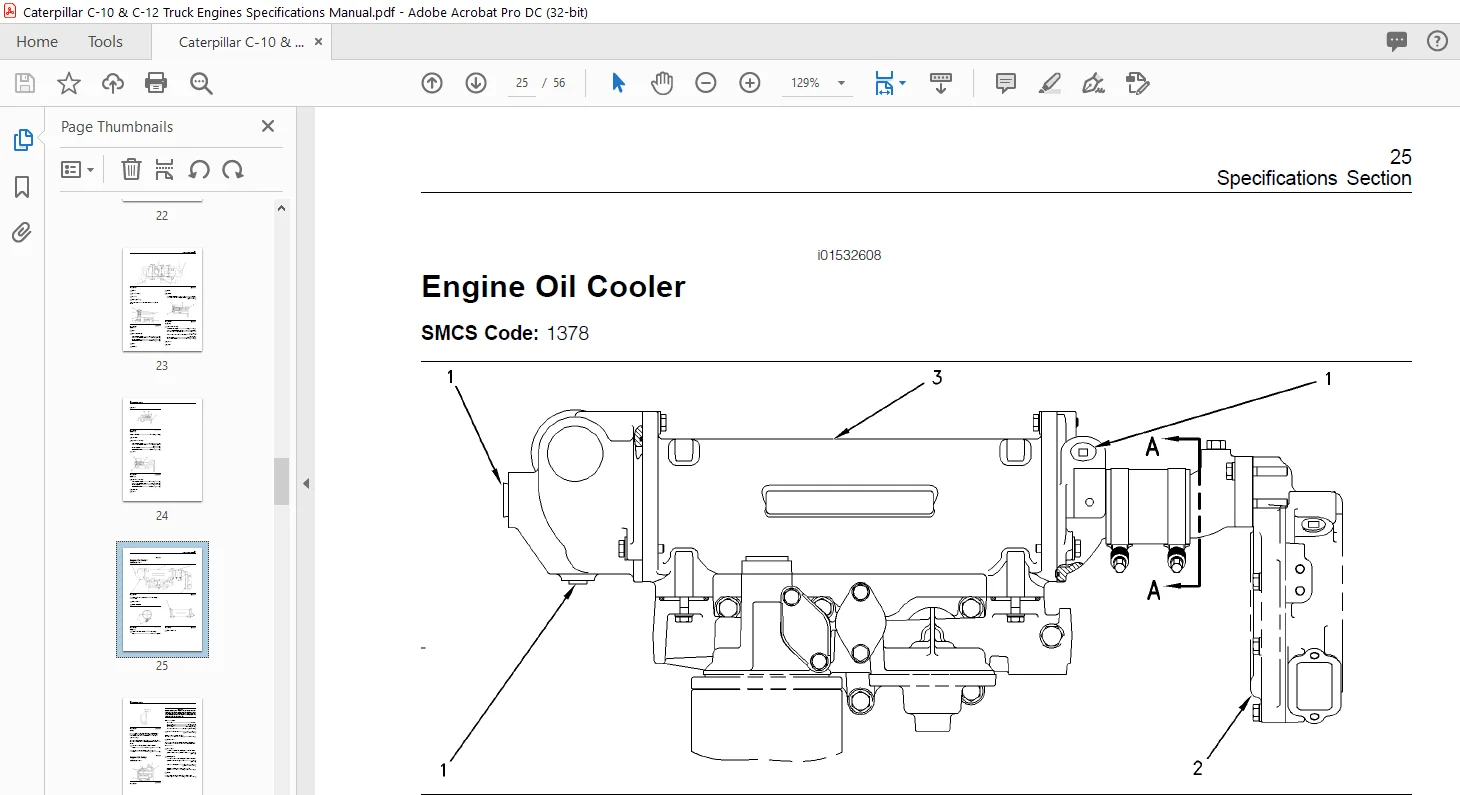The width and height of the screenshot is (1460, 795).
Task: Close the Page Thumbnails panel
Action: [x=268, y=126]
